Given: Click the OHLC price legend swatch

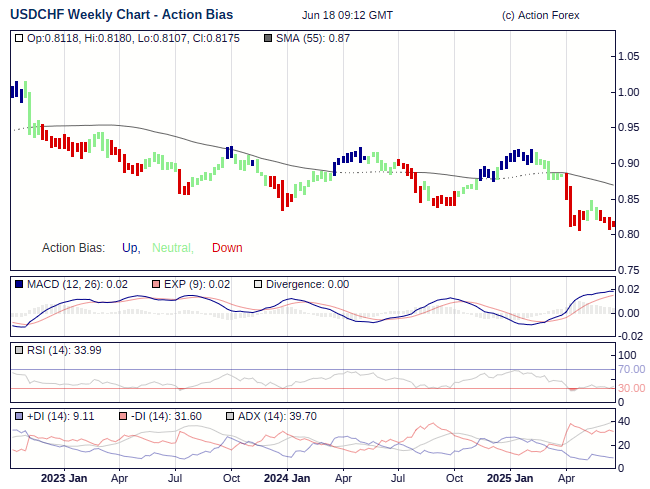Looking at the screenshot, I should coord(19,38).
